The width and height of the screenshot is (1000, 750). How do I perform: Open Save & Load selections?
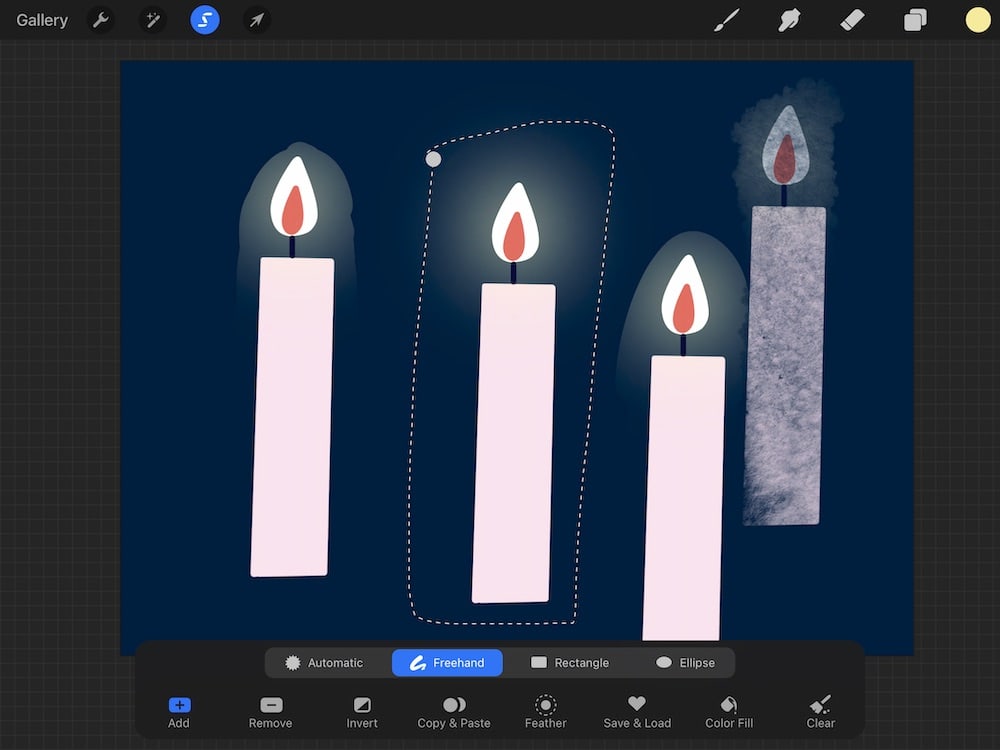tap(637, 712)
